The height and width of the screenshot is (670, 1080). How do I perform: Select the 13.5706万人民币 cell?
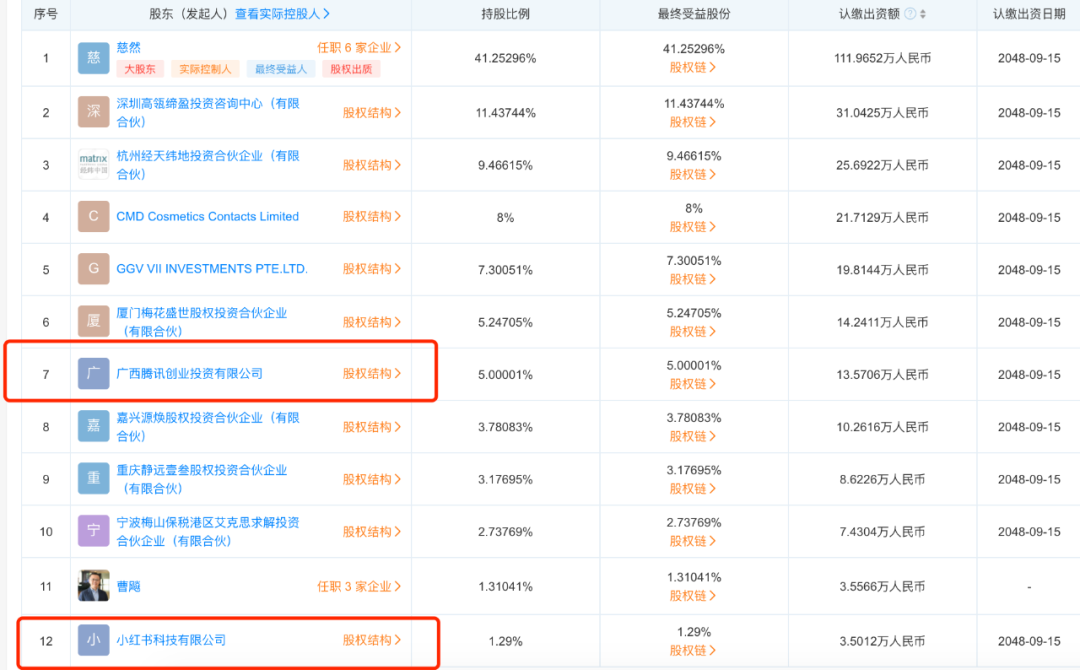(x=882, y=375)
